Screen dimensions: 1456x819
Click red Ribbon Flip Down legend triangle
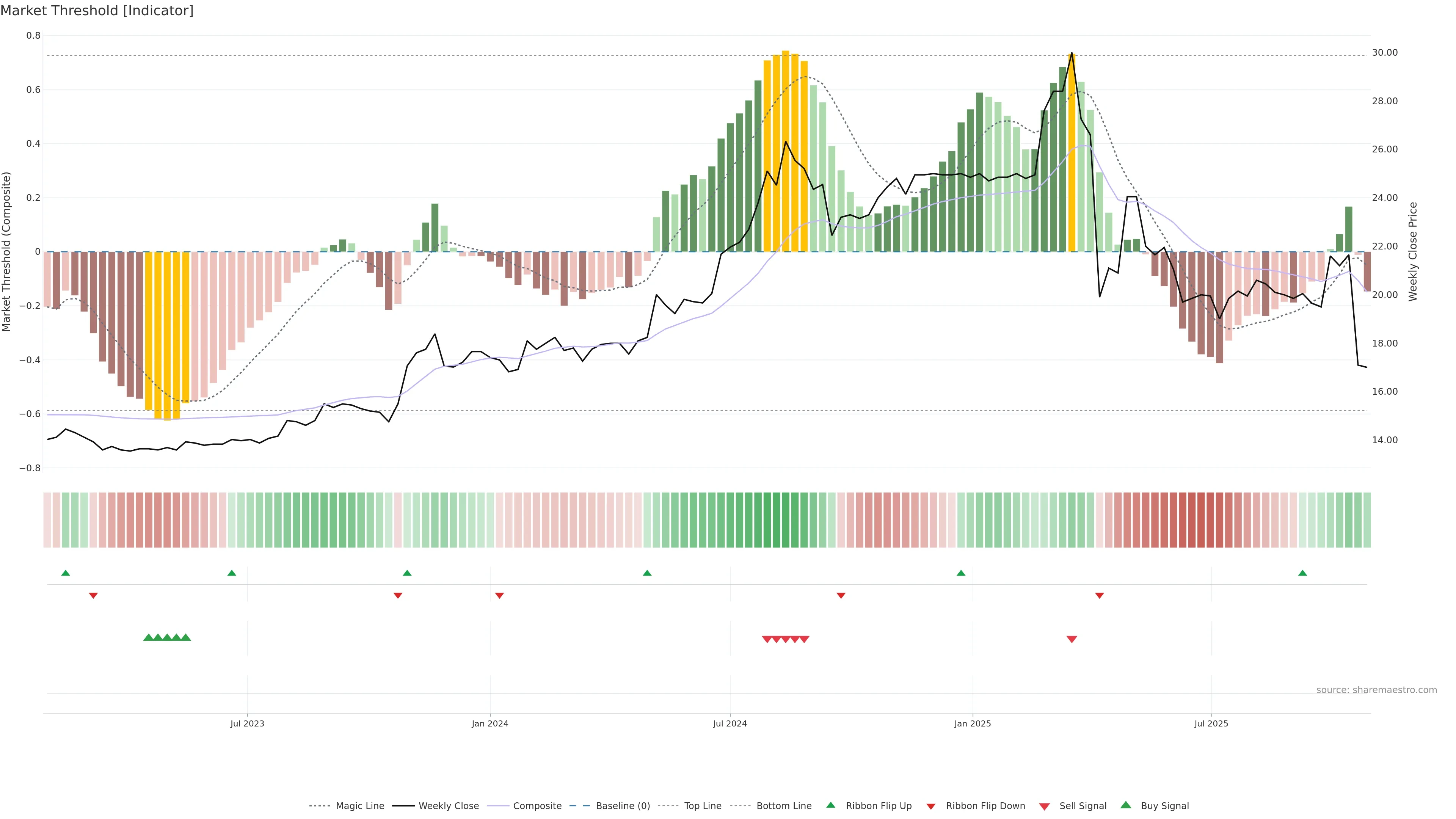pos(931,806)
